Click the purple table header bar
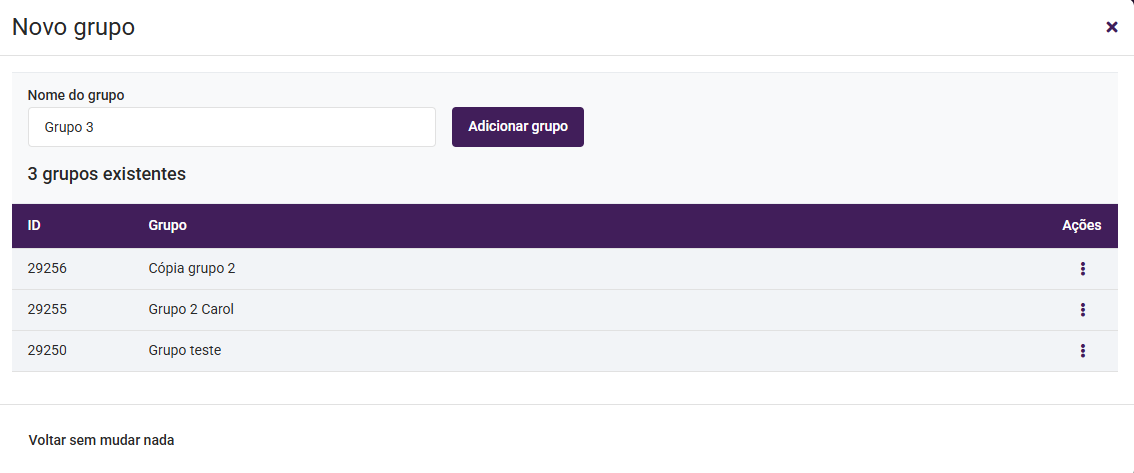Viewport: 1134px width, 473px height. (600, 225)
